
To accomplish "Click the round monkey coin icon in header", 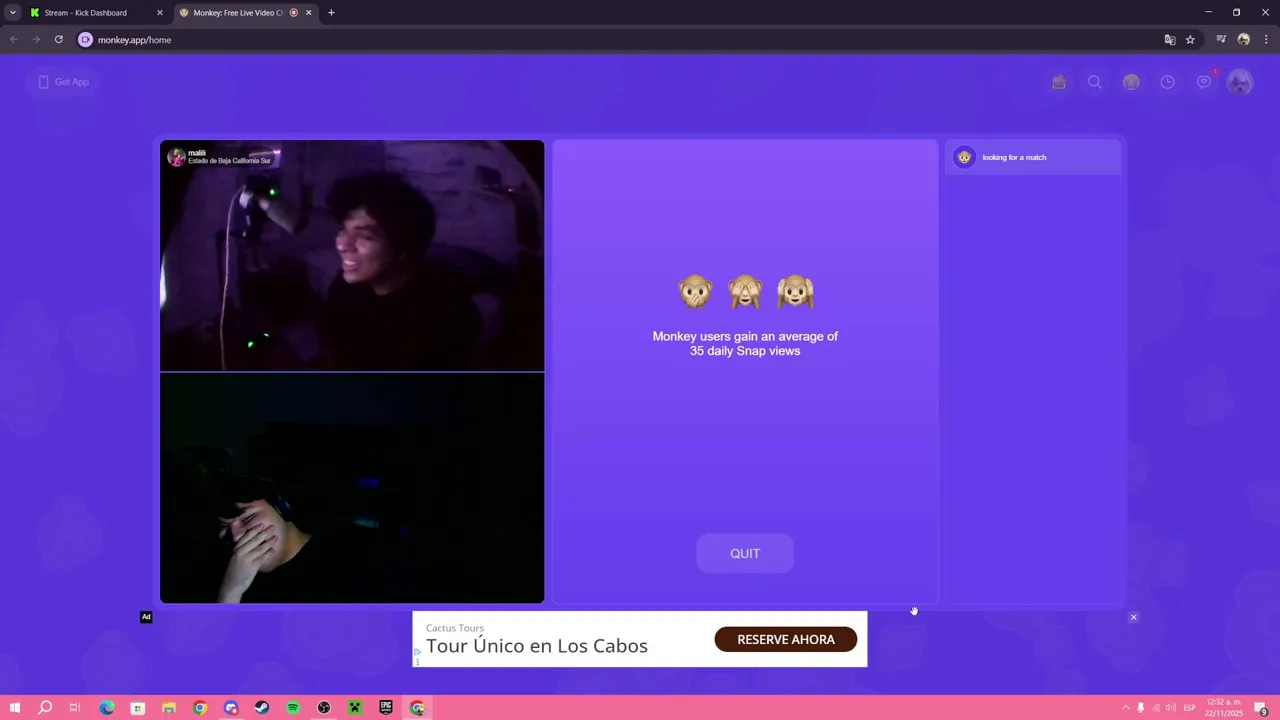I will coord(1131,82).
